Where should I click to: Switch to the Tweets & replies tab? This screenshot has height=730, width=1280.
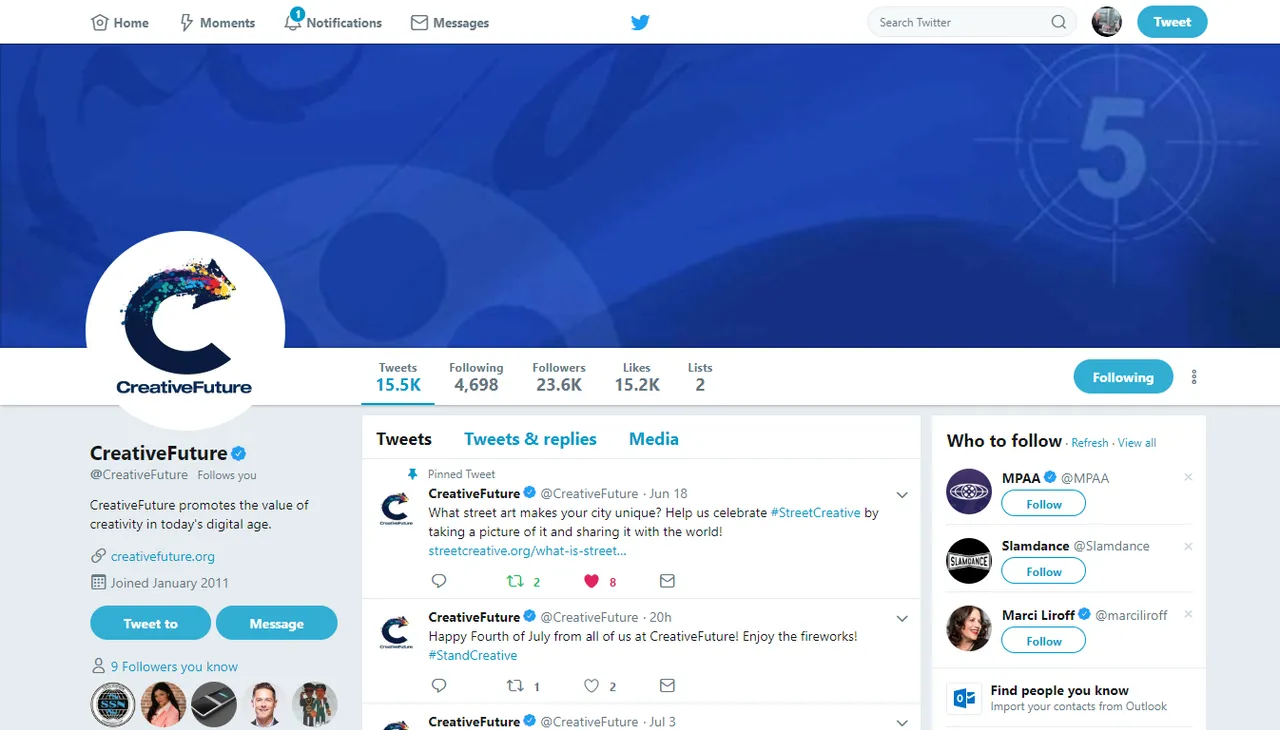point(530,439)
